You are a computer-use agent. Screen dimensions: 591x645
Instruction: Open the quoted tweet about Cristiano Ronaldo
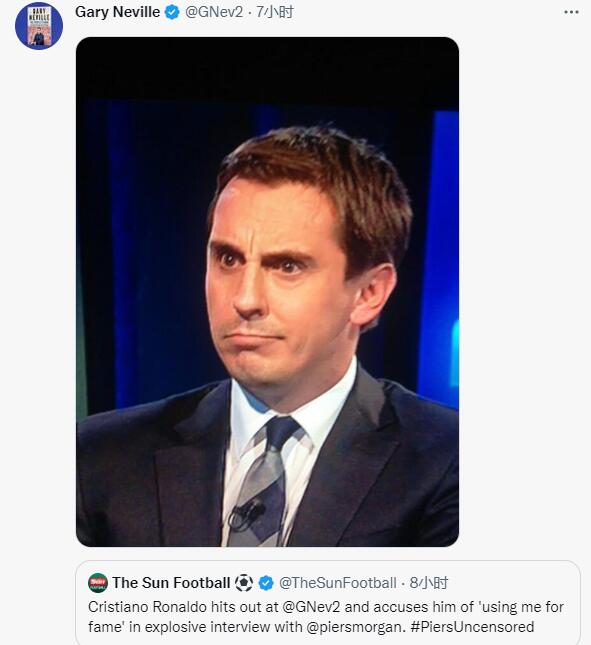click(x=328, y=603)
